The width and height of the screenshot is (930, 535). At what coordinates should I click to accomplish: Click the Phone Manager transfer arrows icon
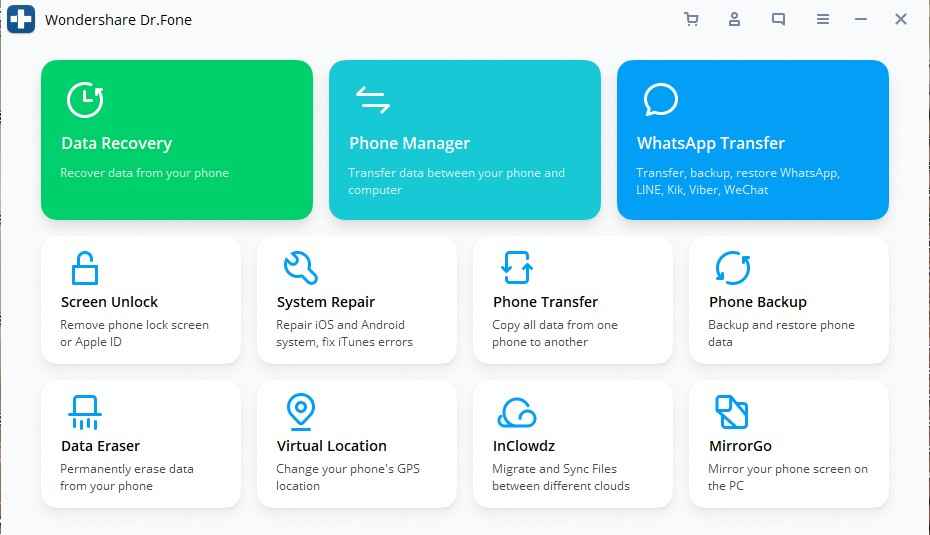pos(372,100)
